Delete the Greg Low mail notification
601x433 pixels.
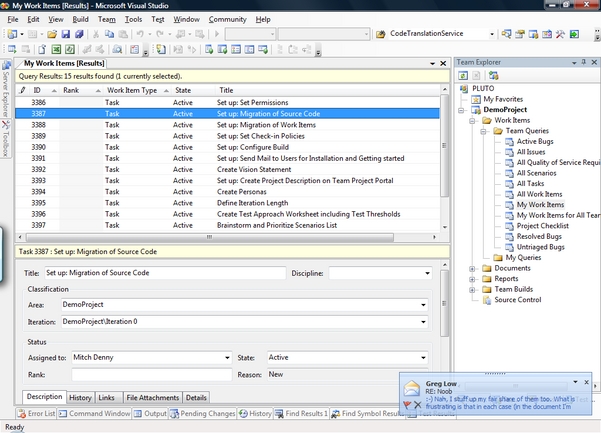[417, 405]
